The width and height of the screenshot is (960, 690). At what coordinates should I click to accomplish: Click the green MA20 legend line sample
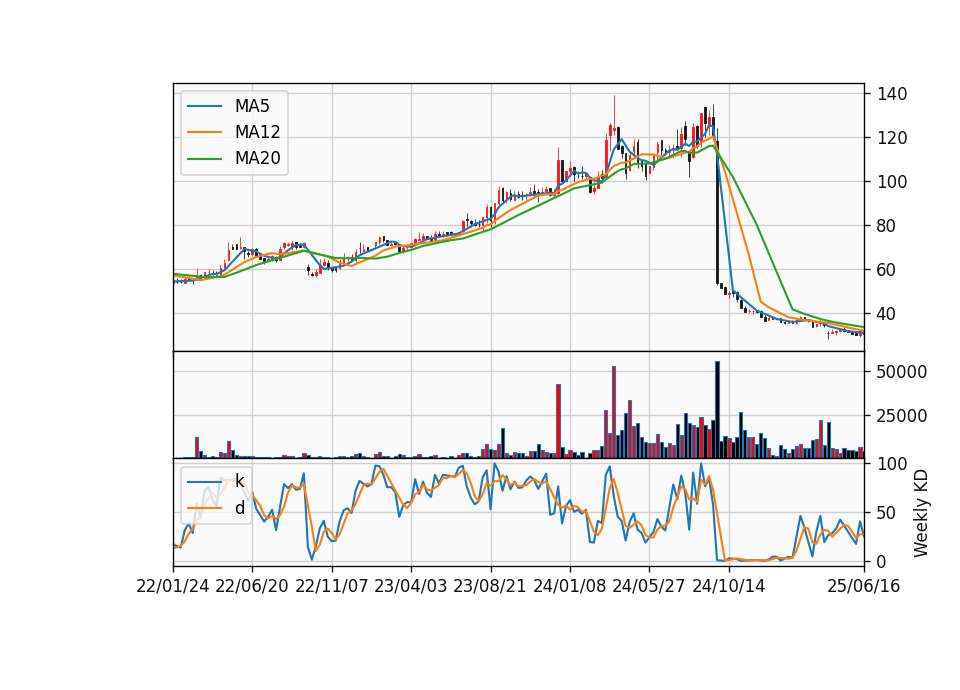204,159
